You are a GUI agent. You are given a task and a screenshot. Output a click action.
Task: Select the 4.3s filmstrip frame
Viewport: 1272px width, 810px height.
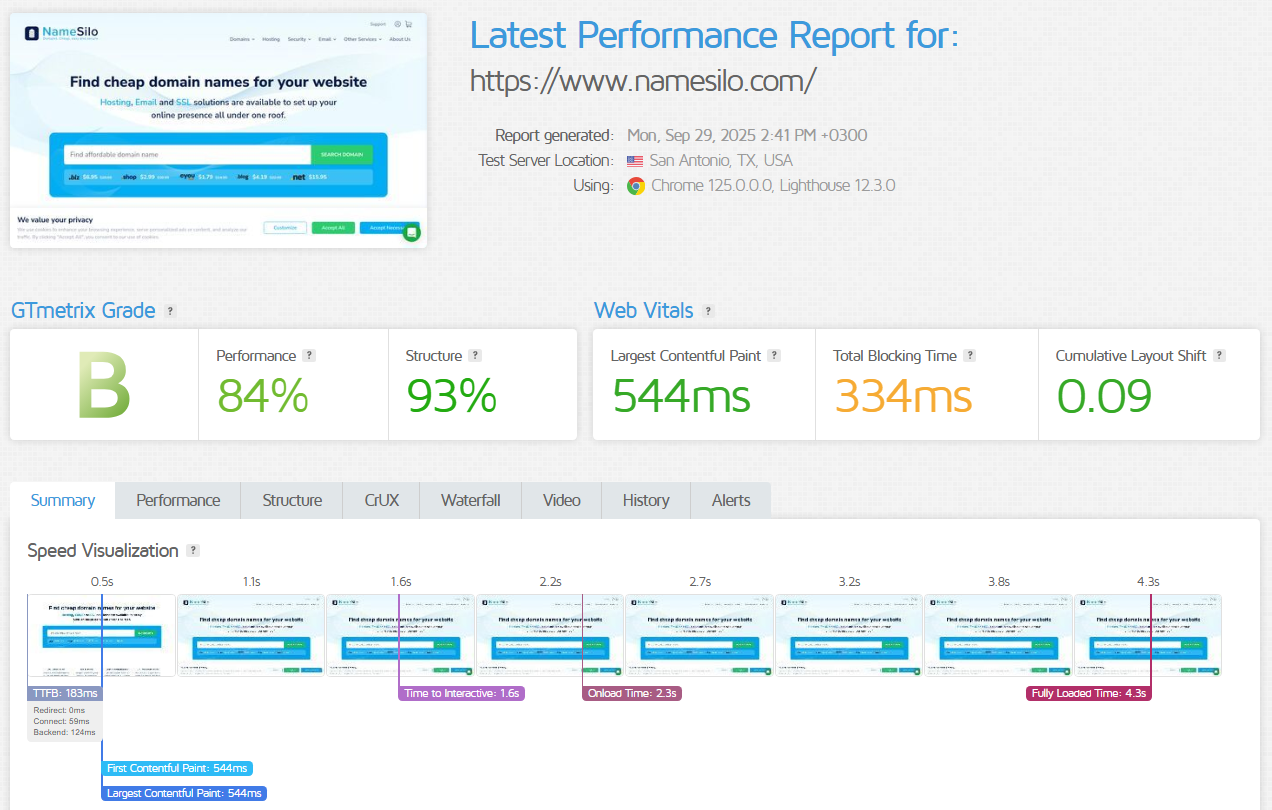(x=1148, y=635)
